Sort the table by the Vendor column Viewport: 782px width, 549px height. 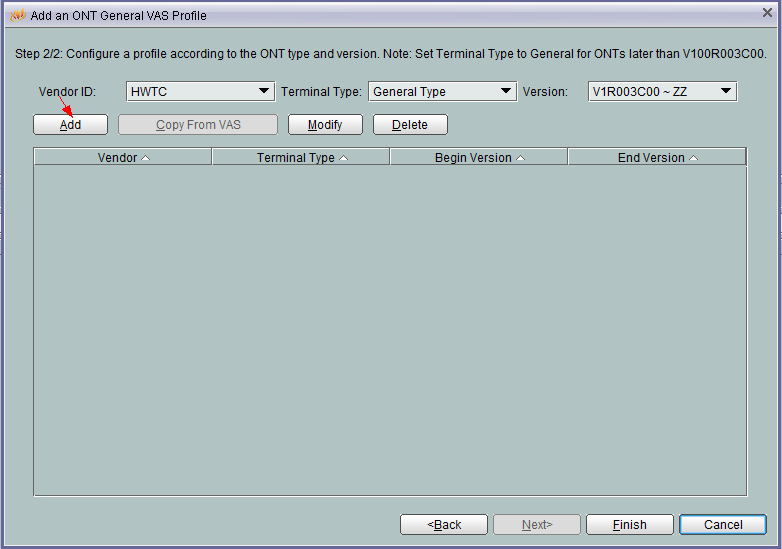pos(123,157)
